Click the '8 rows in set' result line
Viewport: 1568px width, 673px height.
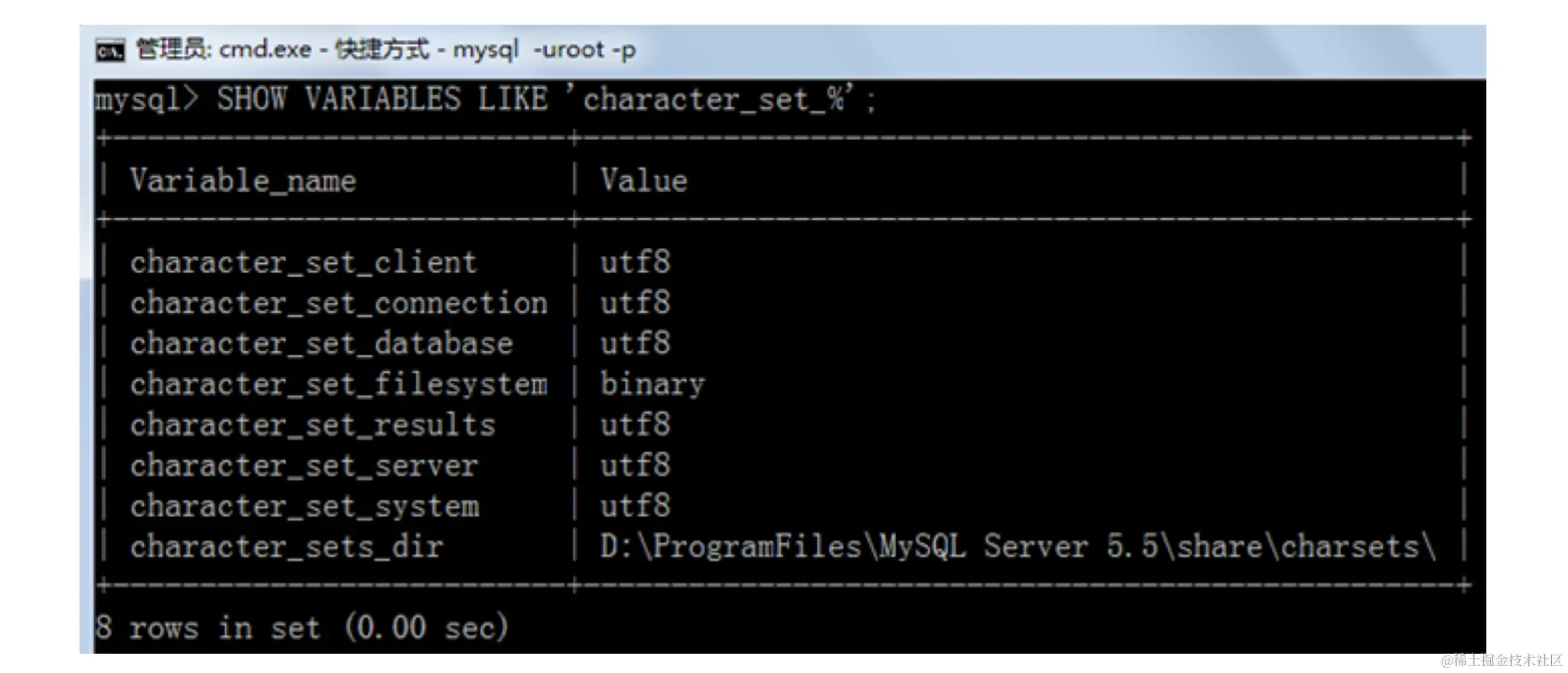302,628
